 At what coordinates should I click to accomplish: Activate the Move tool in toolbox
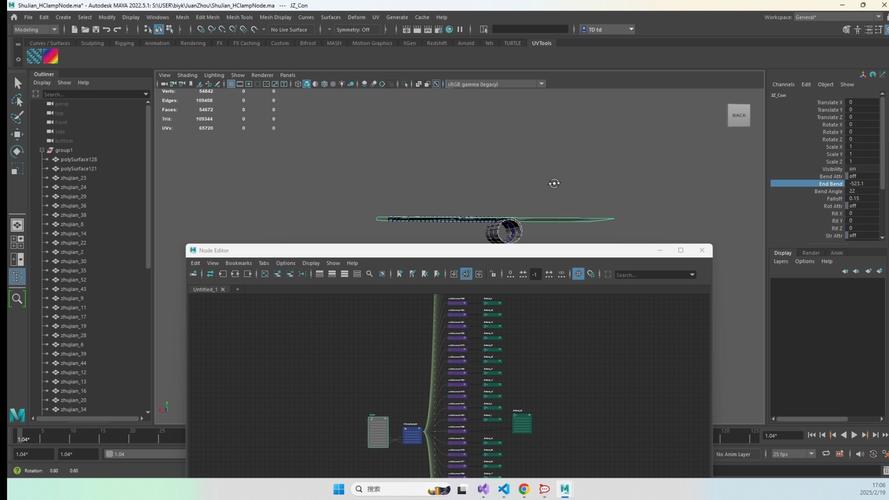click(17, 134)
